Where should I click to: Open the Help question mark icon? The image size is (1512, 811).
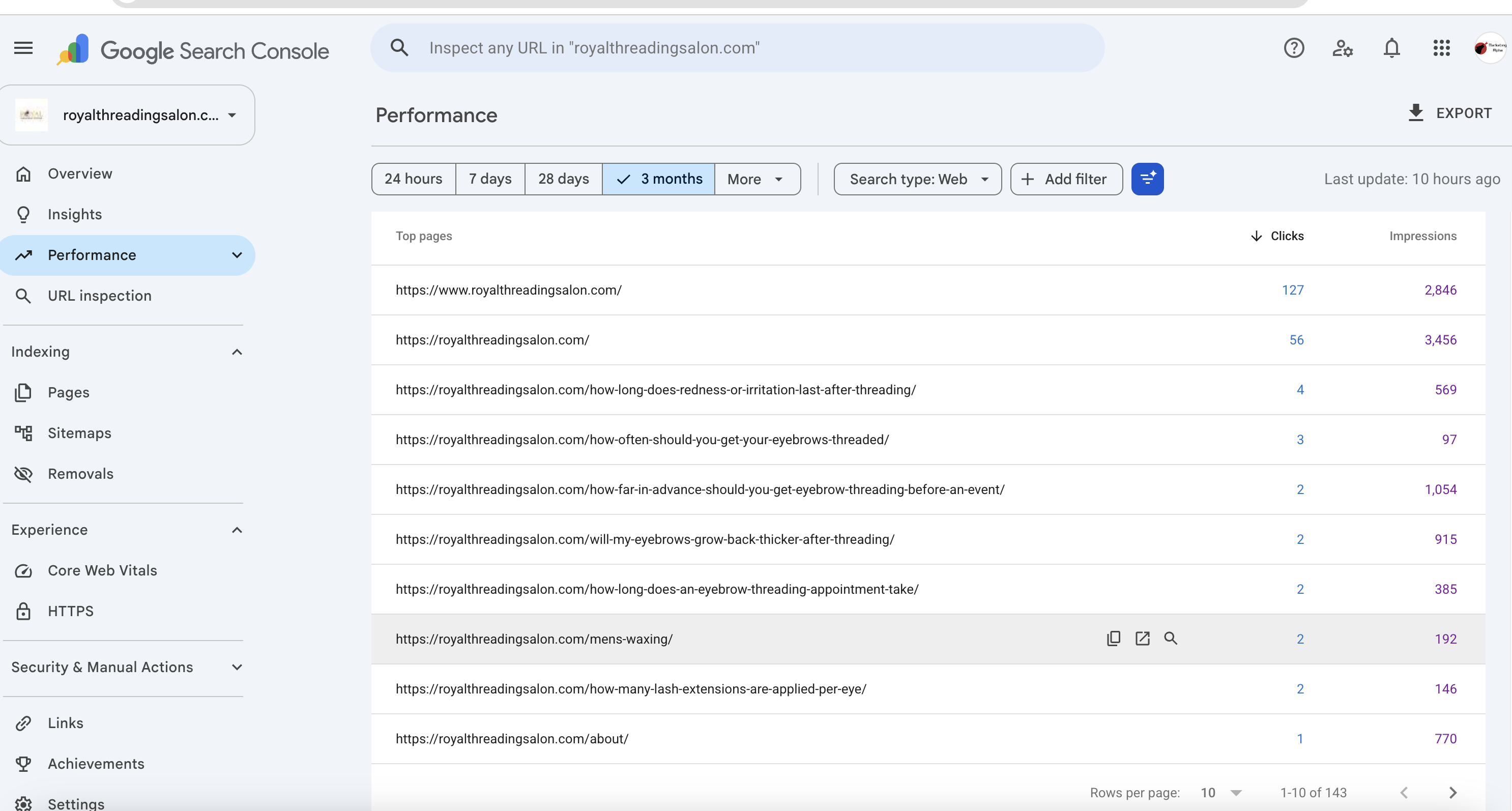[x=1294, y=48]
